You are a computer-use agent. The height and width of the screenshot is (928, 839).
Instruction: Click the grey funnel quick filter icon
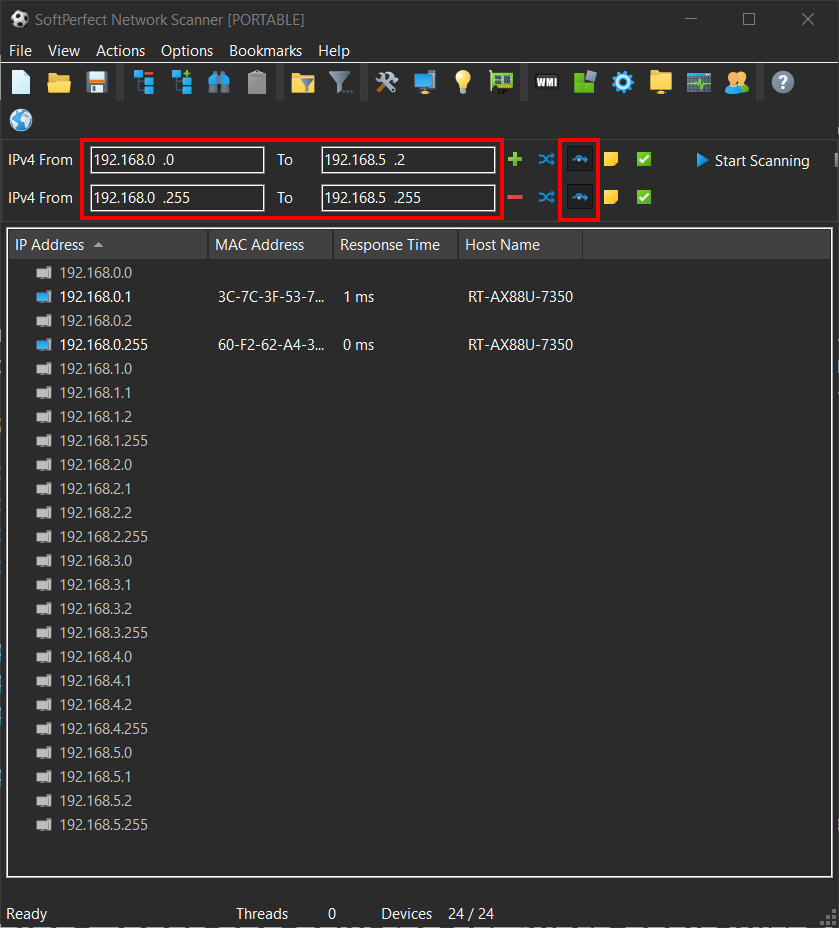point(341,82)
